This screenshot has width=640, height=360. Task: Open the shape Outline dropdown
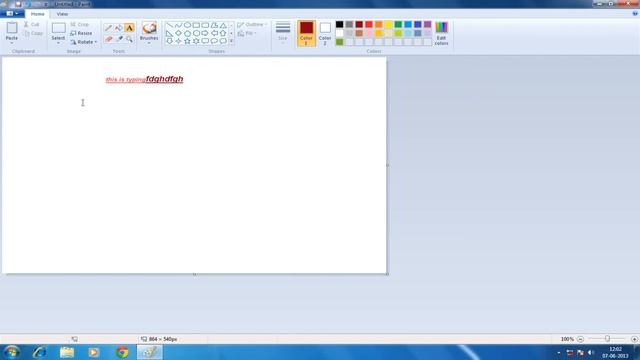click(x=252, y=24)
